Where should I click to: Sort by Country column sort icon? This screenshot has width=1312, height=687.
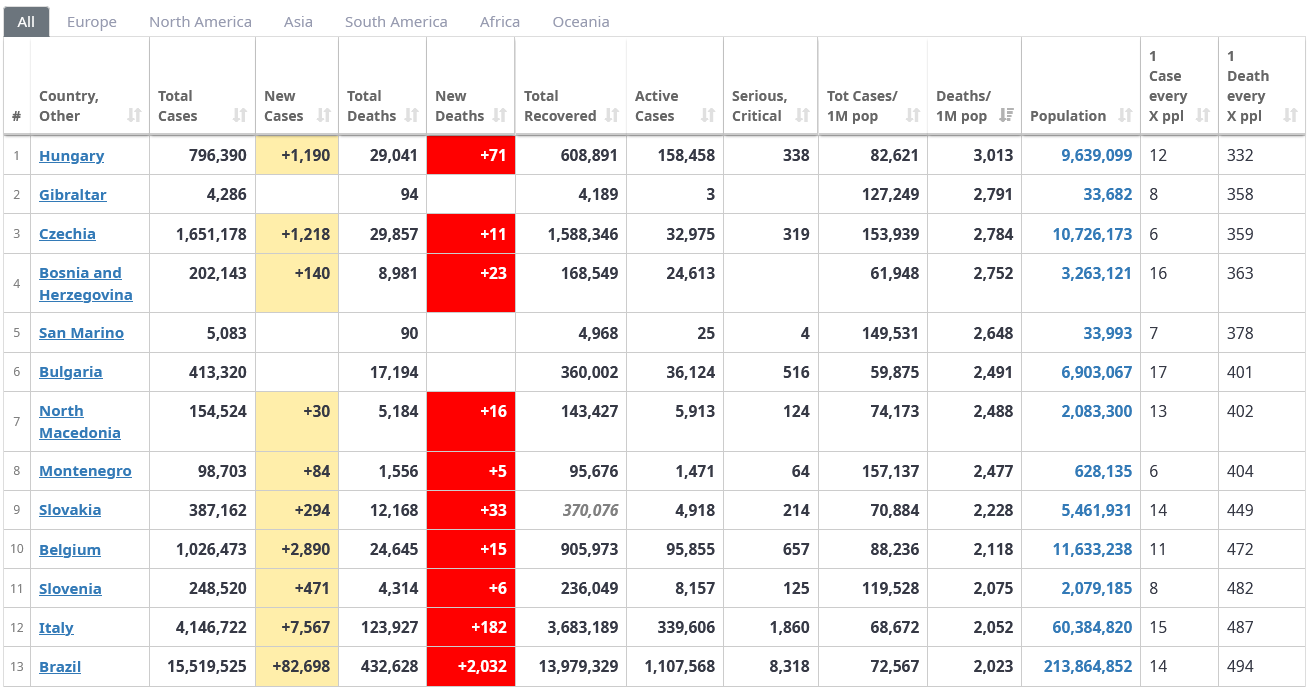point(135,116)
